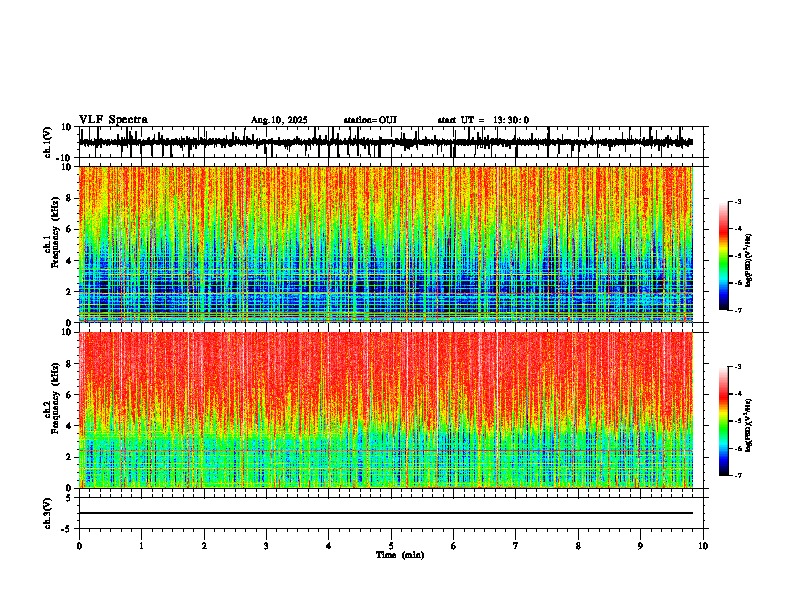Viewport: 792px width, 612px height.
Task: Click the "station=OUI" header label
Action: pos(370,120)
